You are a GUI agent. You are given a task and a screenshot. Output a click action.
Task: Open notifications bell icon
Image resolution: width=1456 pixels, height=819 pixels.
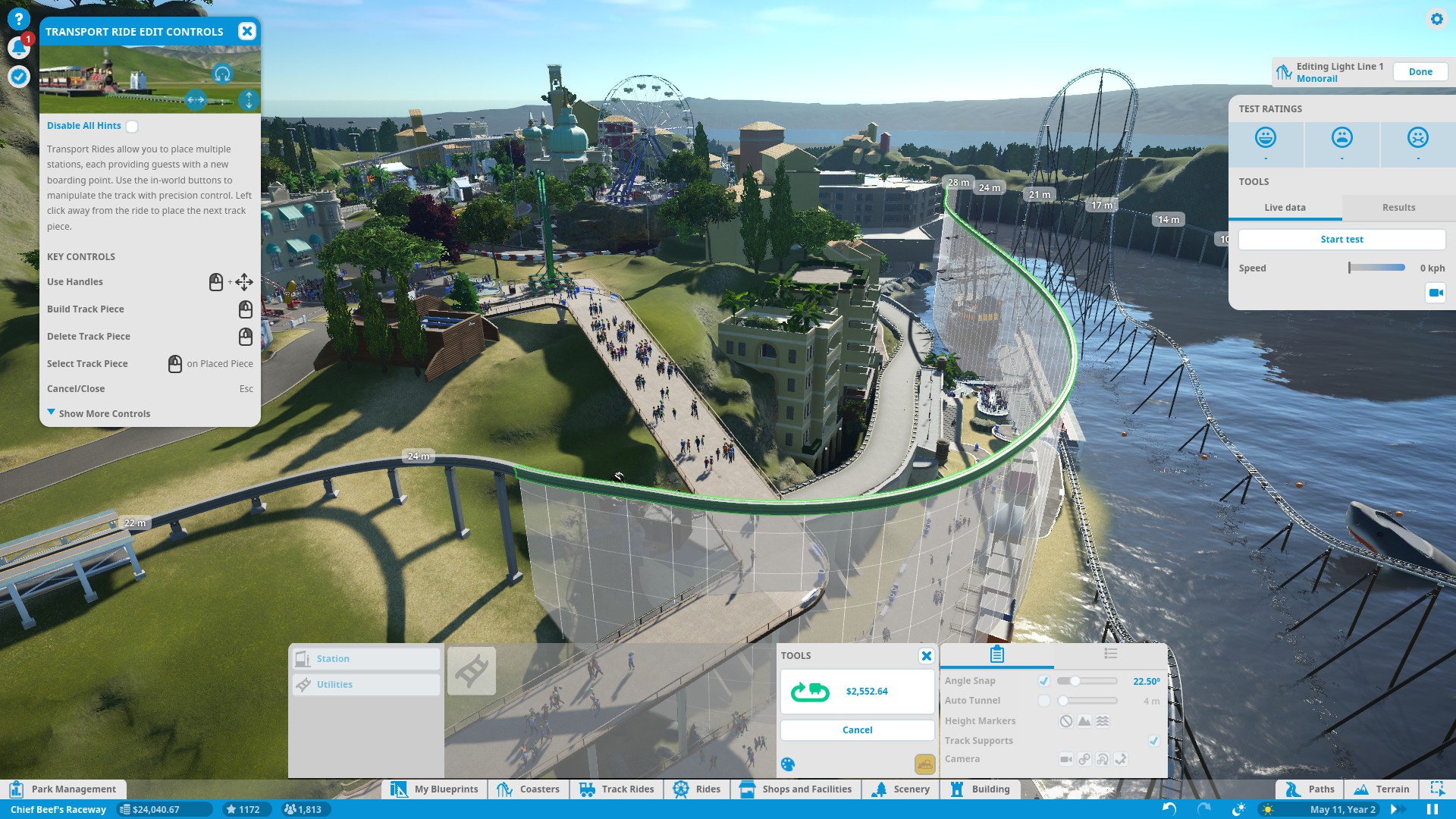click(x=18, y=48)
